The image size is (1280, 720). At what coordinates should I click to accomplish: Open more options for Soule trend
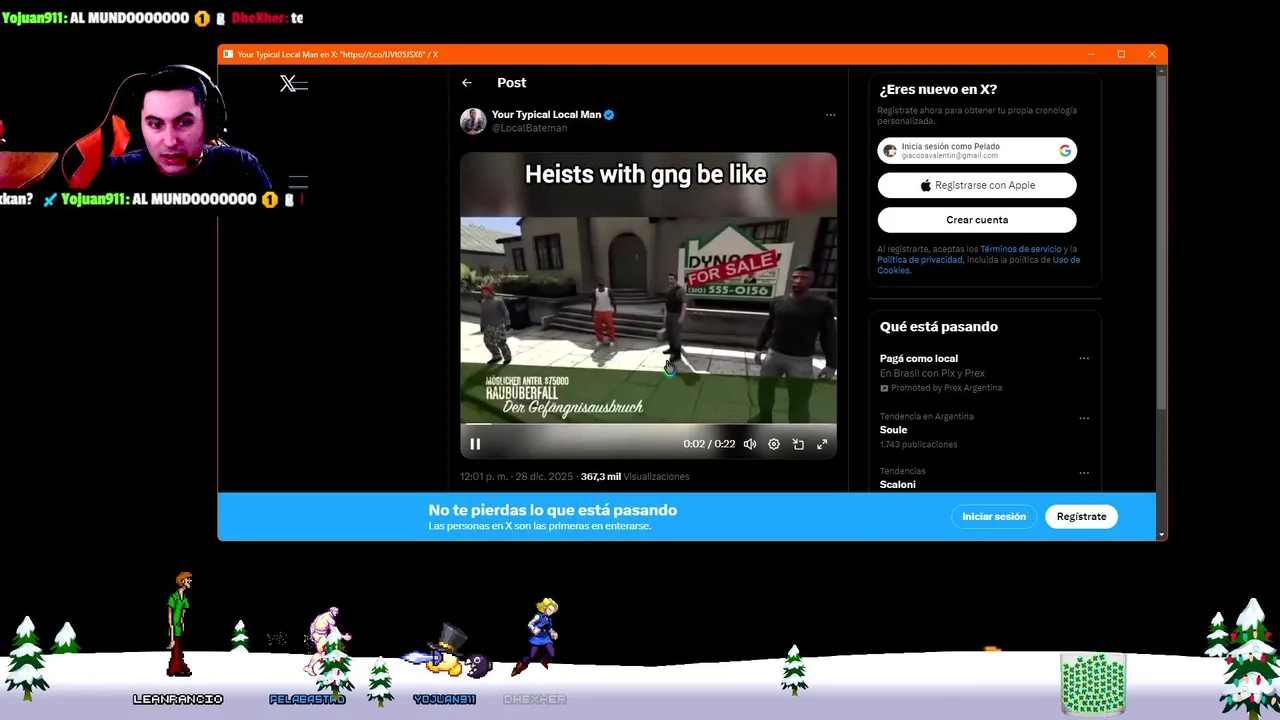[1084, 418]
